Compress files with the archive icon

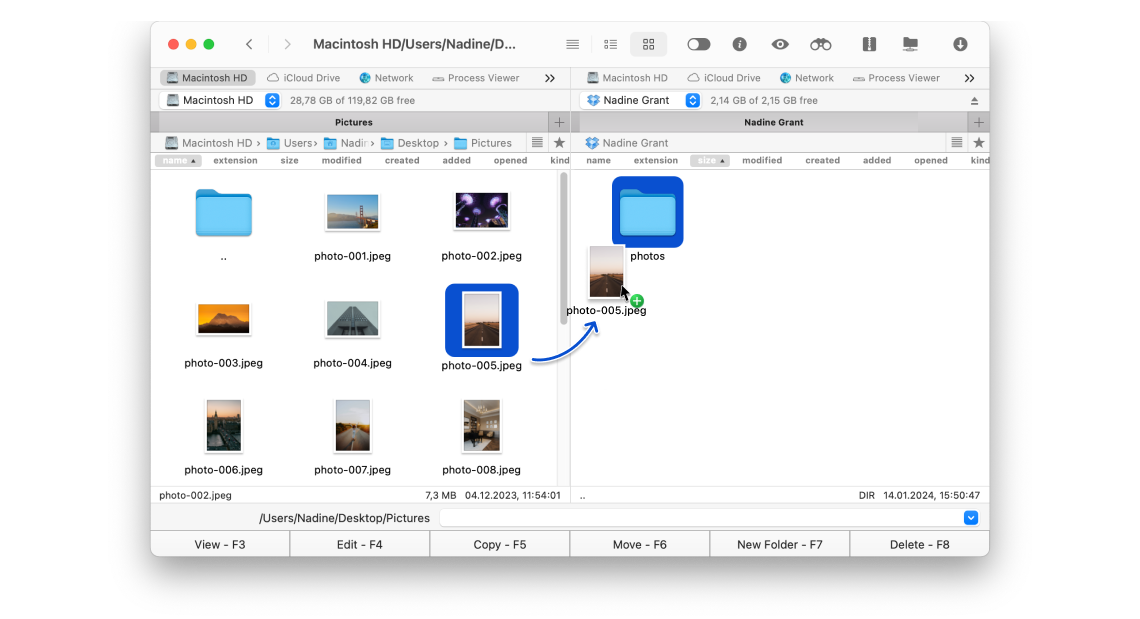(869, 44)
